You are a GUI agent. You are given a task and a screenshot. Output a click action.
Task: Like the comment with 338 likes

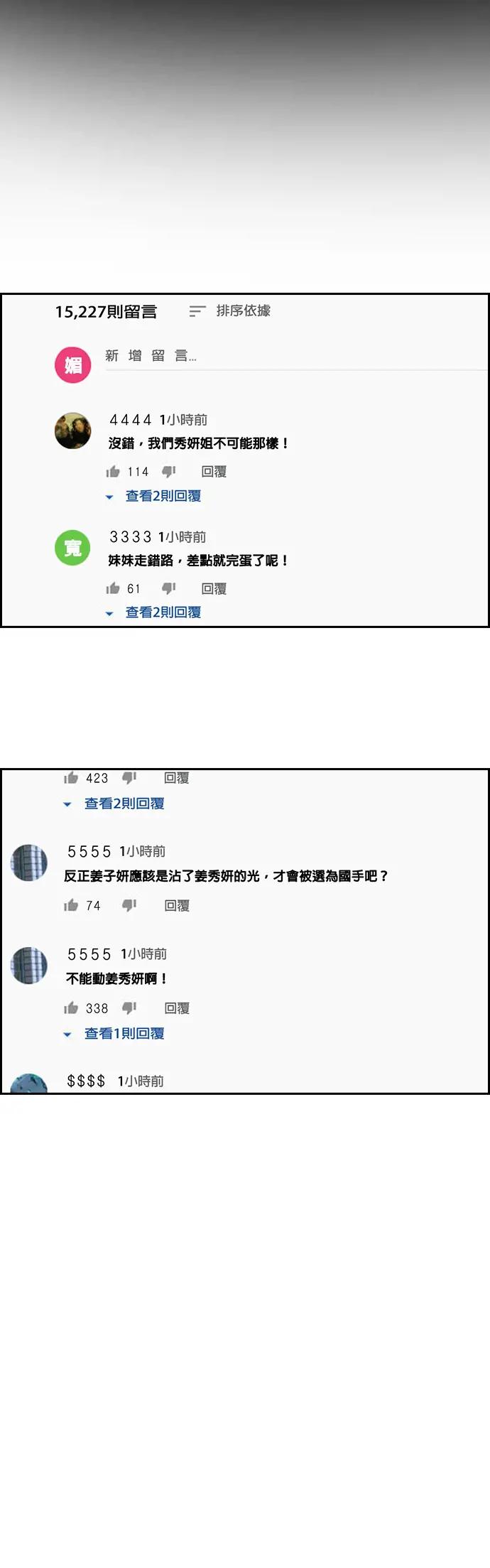pyautogui.click(x=71, y=1008)
